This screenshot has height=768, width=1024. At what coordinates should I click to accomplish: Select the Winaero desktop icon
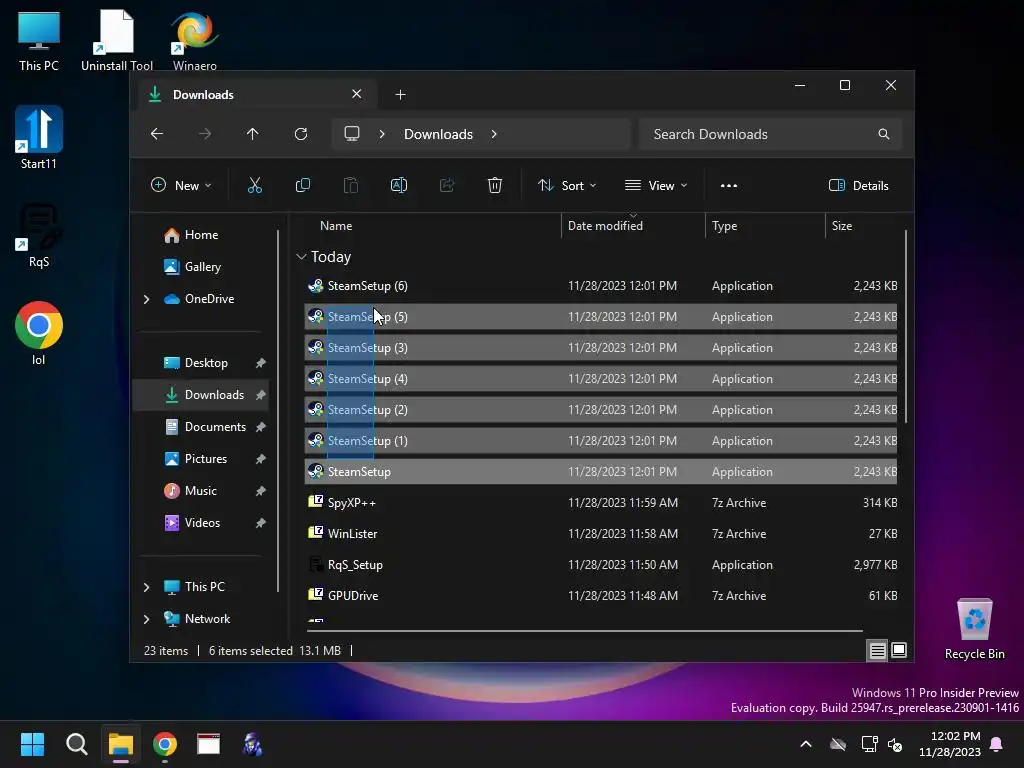[x=195, y=40]
